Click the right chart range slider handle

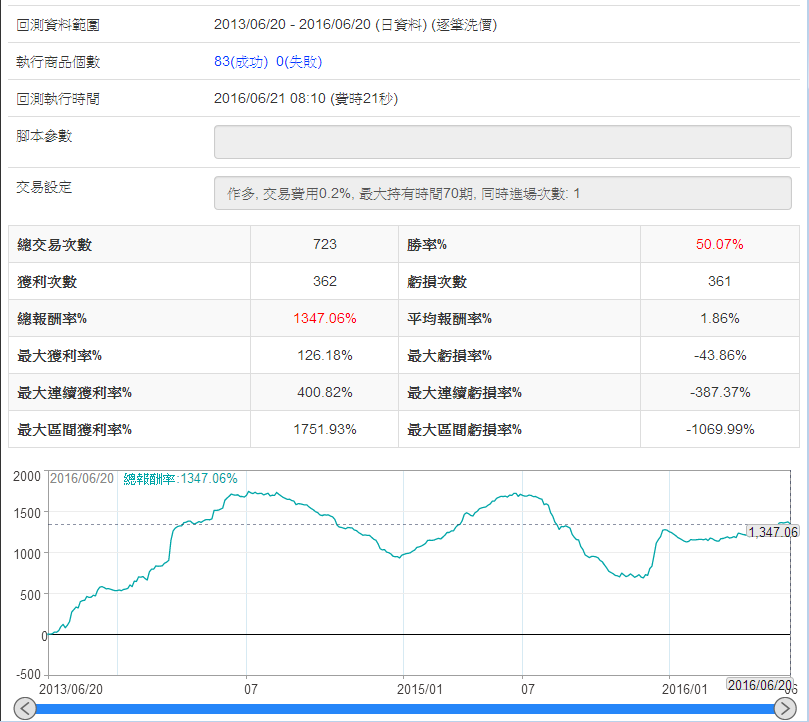pyautogui.click(x=784, y=708)
